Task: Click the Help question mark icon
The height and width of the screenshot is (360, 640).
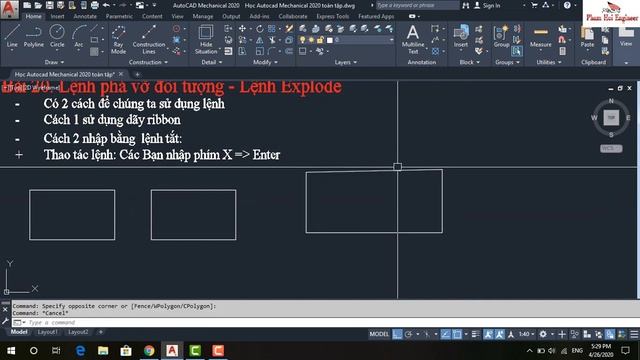Action: (567, 5)
